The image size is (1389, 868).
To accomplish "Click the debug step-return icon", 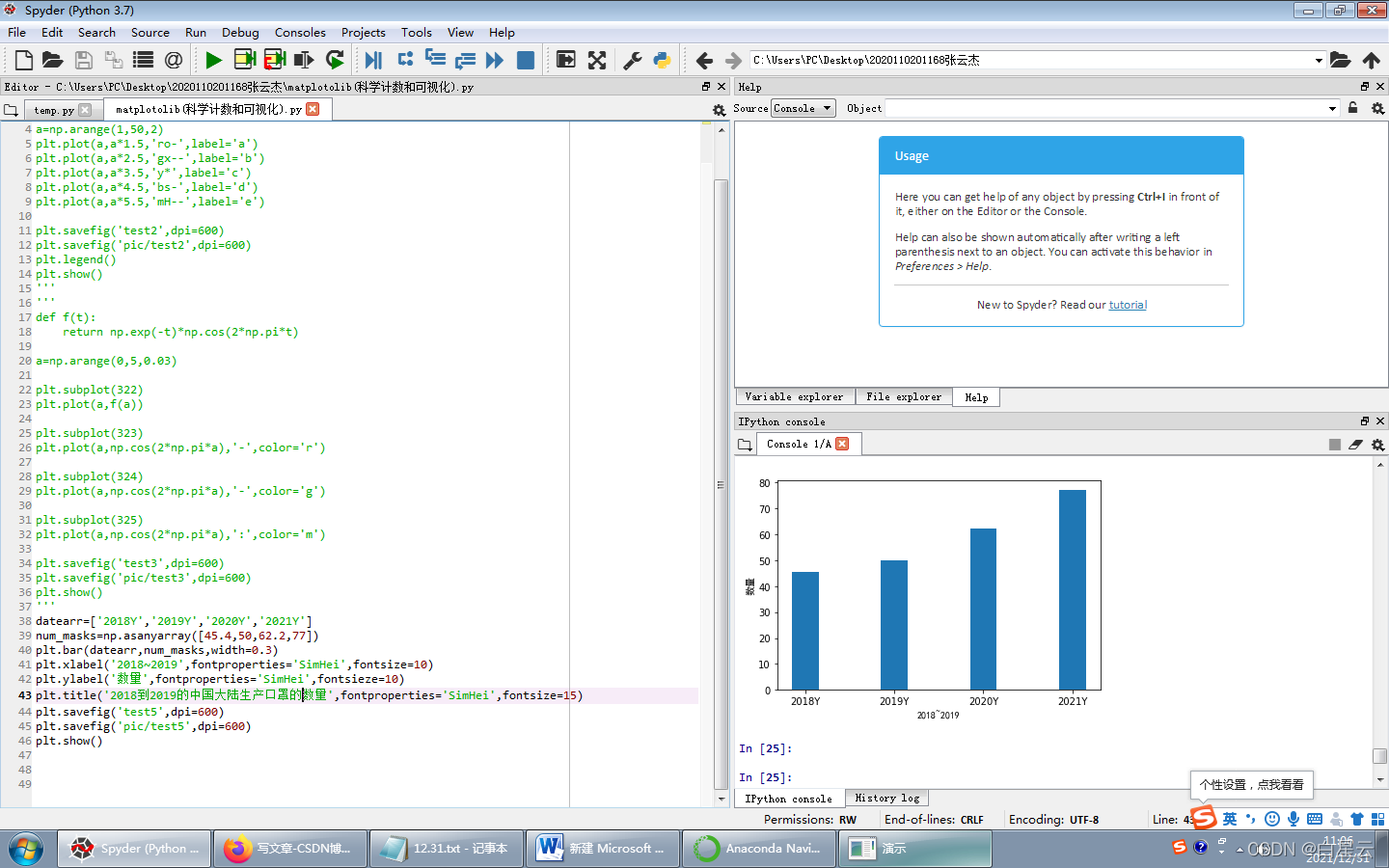I will [x=465, y=60].
